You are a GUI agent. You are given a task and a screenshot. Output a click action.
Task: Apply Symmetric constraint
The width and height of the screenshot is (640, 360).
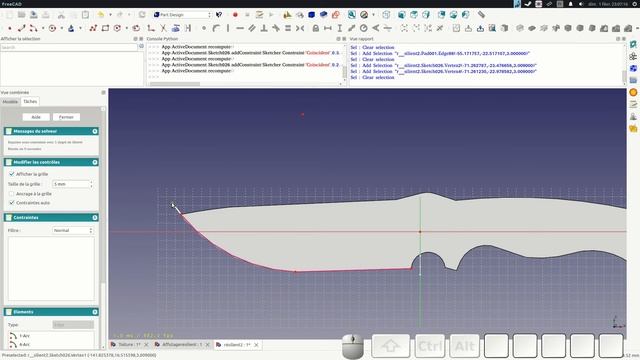300,28
